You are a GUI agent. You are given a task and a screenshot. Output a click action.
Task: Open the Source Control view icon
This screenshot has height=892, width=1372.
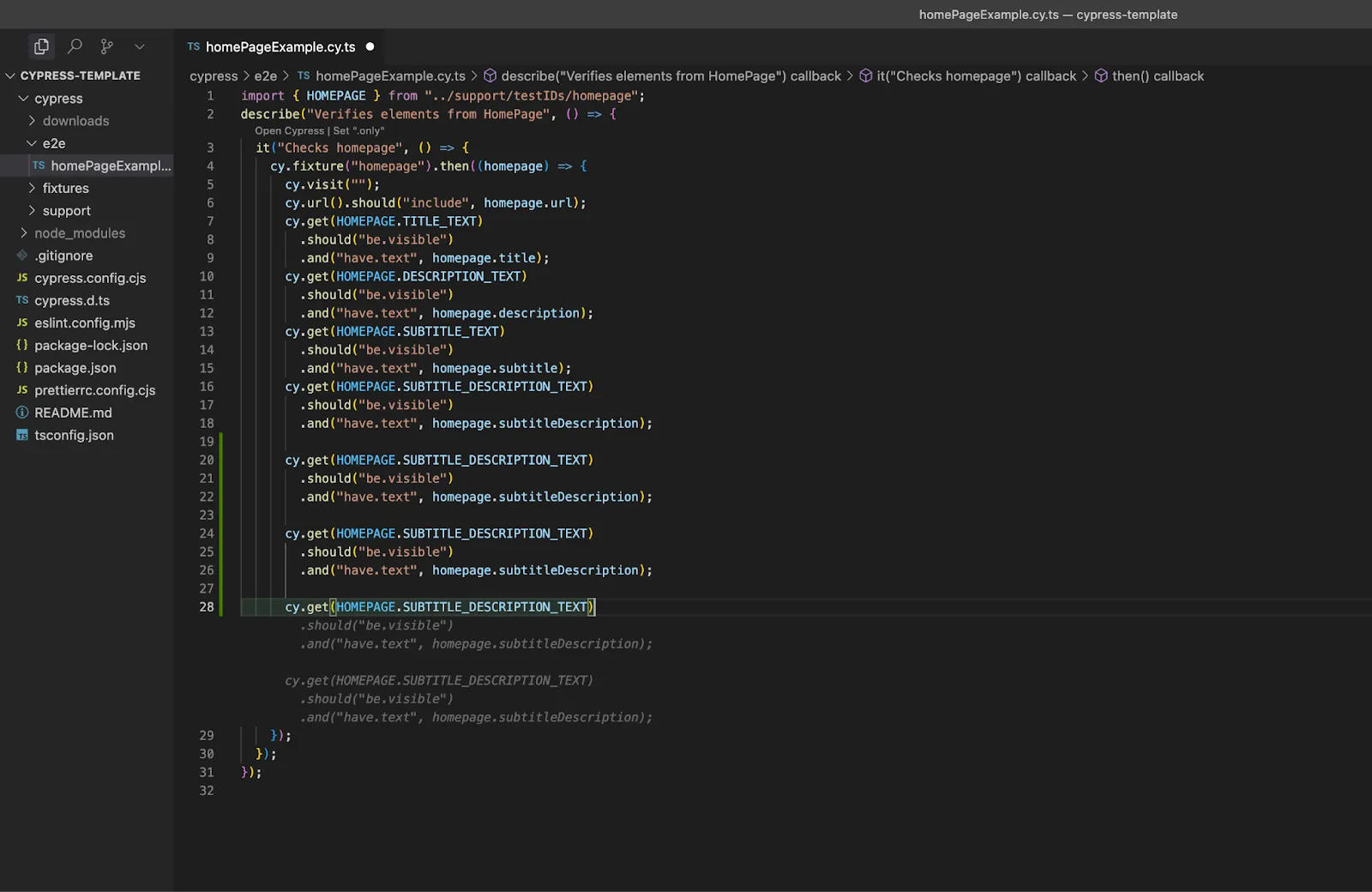(107, 46)
